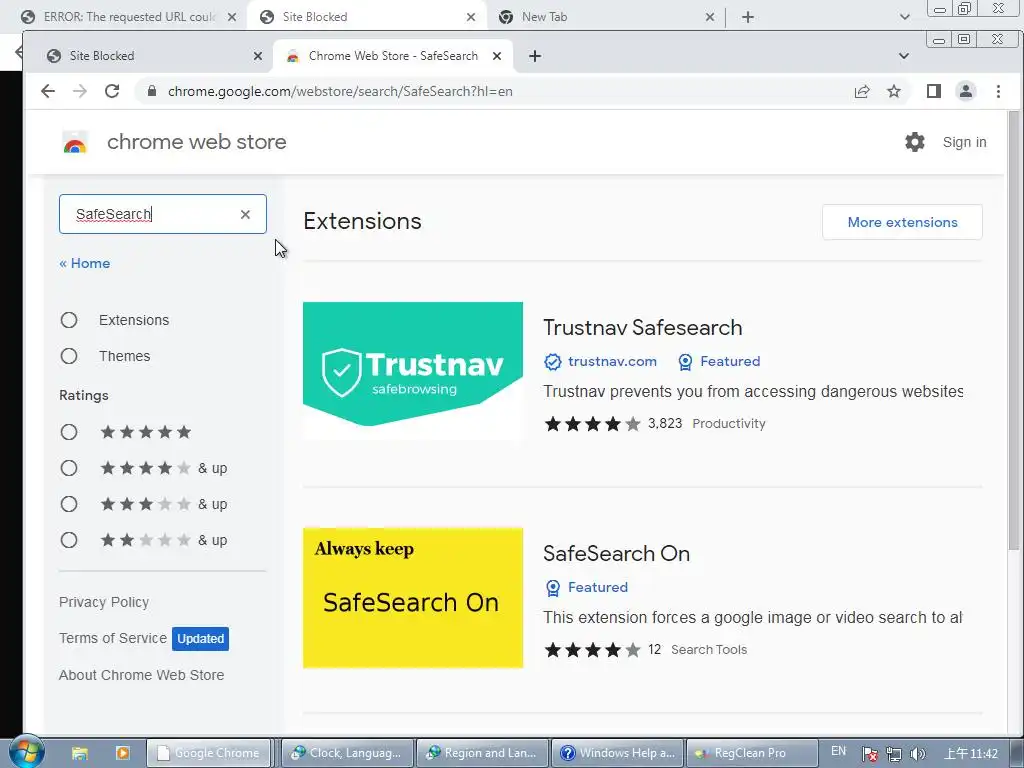Filter by four stars & up
The image size is (1024, 768).
[x=69, y=468]
